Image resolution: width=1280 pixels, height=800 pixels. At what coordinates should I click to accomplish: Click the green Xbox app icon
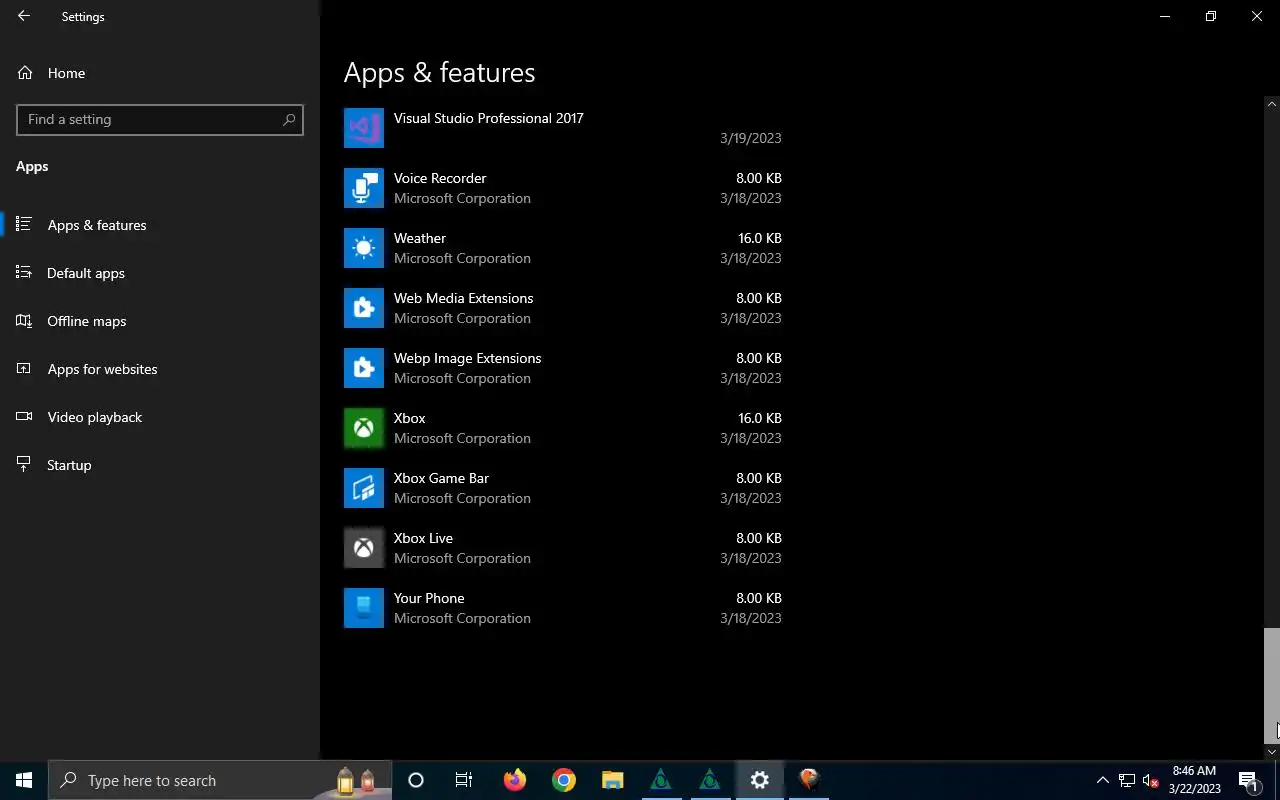[x=364, y=428]
